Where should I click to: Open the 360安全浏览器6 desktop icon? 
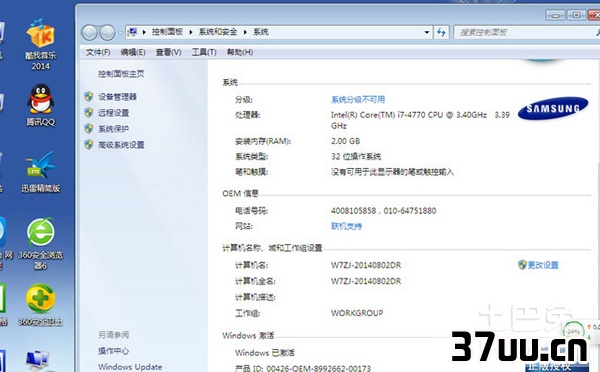pos(41,243)
